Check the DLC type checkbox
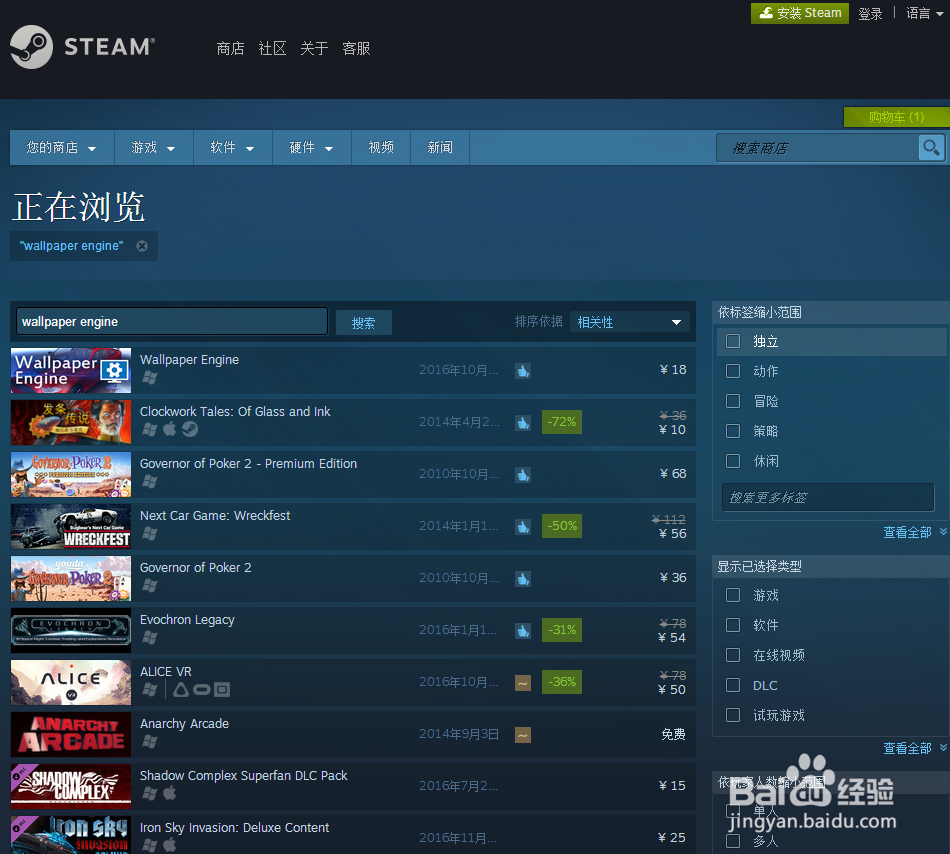Screen dimensions: 950x854 tap(733, 685)
